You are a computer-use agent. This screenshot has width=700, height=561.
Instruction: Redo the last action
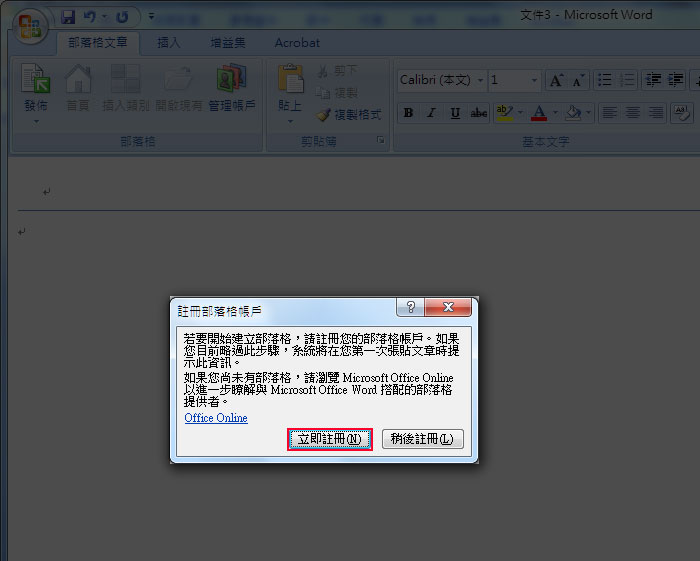click(122, 17)
